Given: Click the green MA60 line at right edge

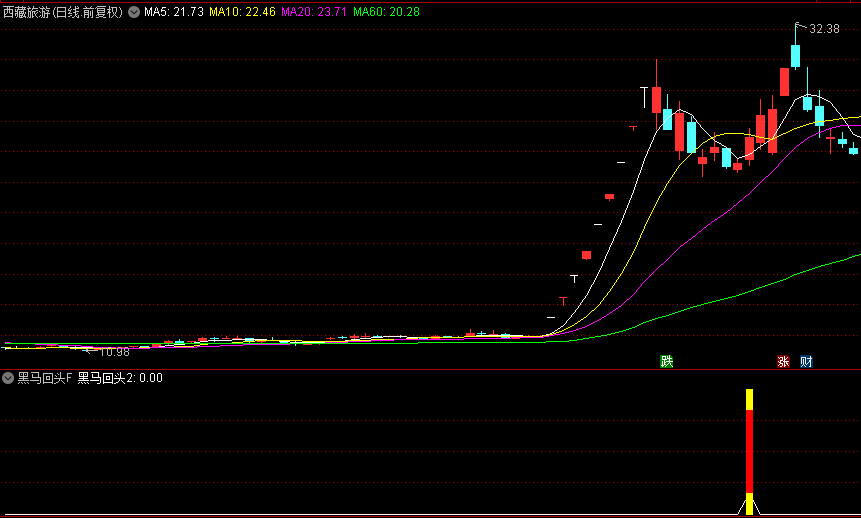Looking at the screenshot, I should coord(855,256).
